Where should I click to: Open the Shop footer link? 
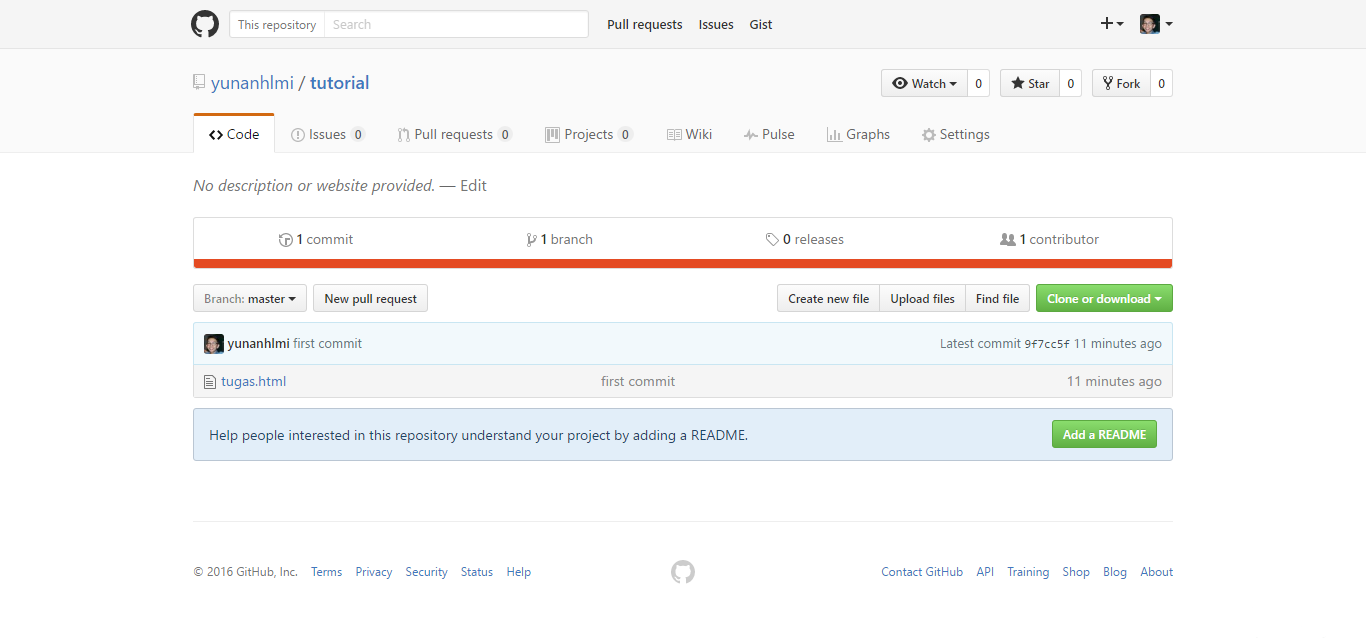[1076, 572]
